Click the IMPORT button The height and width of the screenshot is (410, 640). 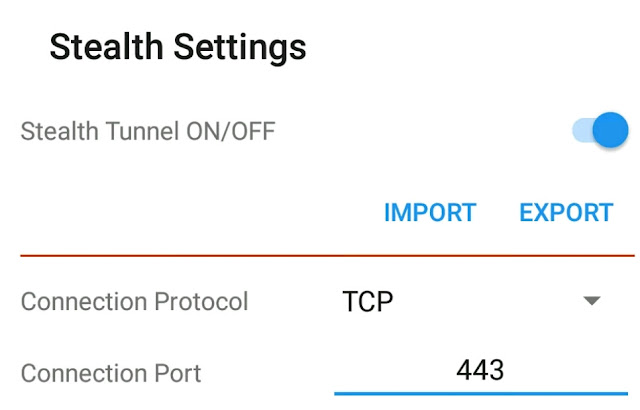click(x=430, y=213)
